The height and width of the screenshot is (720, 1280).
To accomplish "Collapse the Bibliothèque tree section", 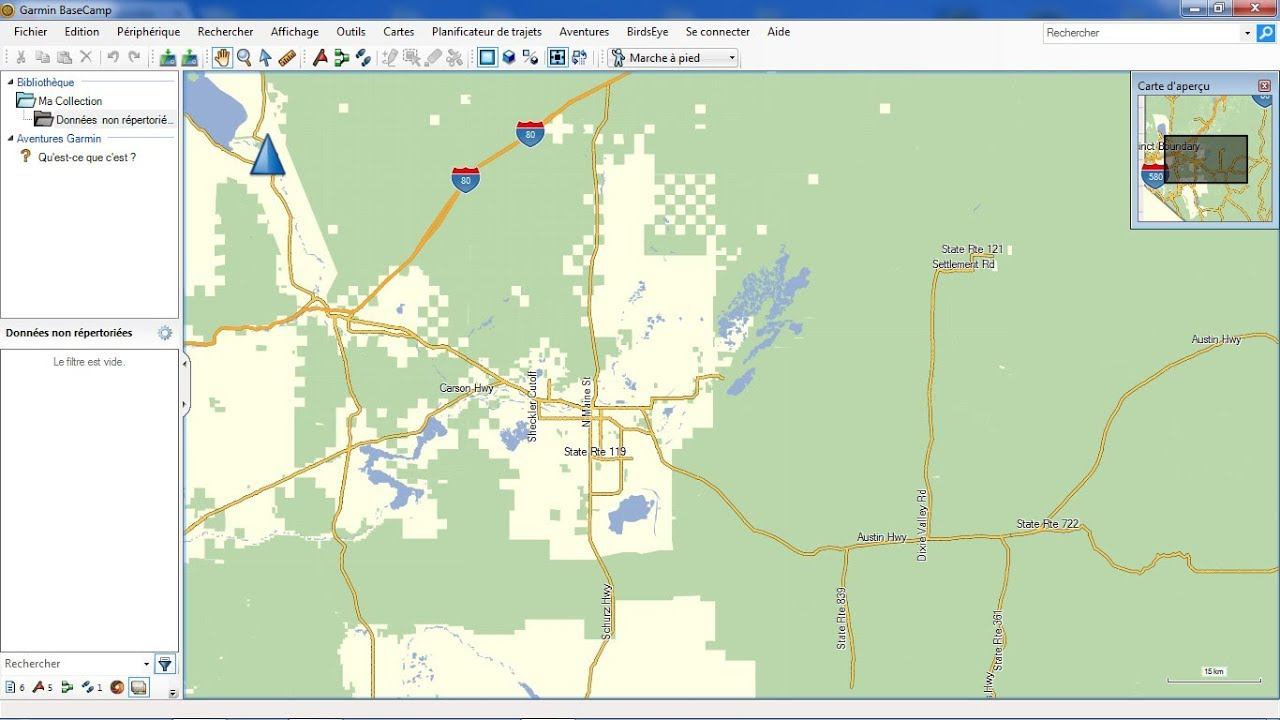I will (10, 82).
